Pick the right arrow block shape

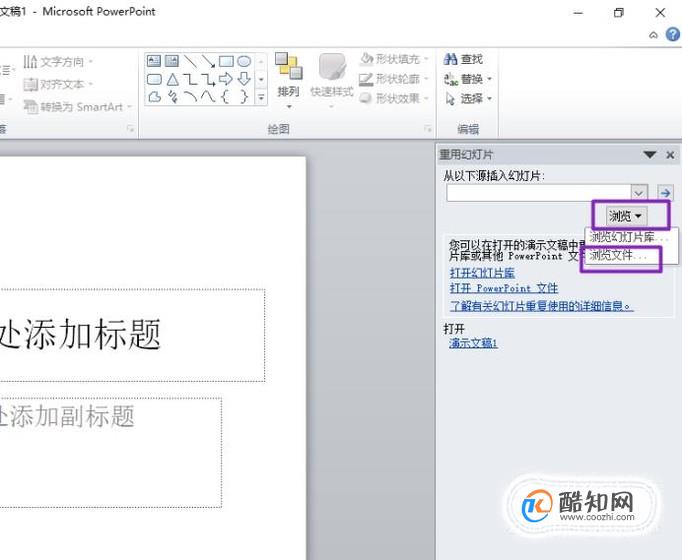(x=226, y=79)
